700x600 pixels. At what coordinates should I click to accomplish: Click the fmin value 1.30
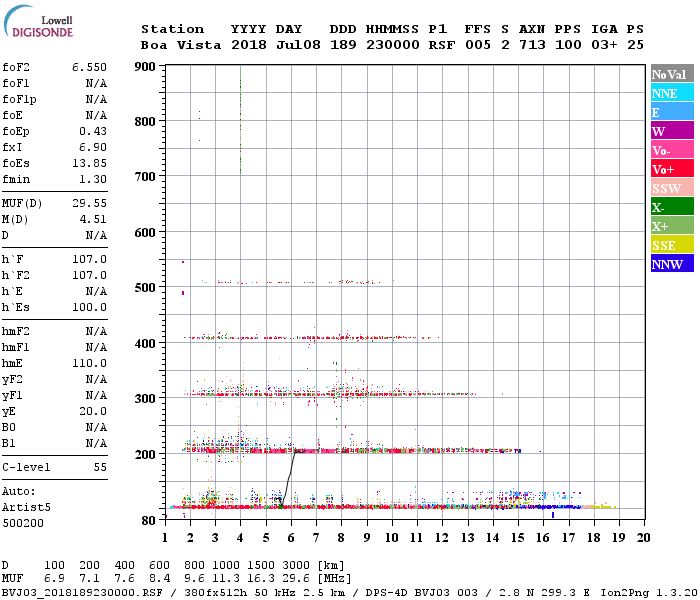[x=93, y=179]
